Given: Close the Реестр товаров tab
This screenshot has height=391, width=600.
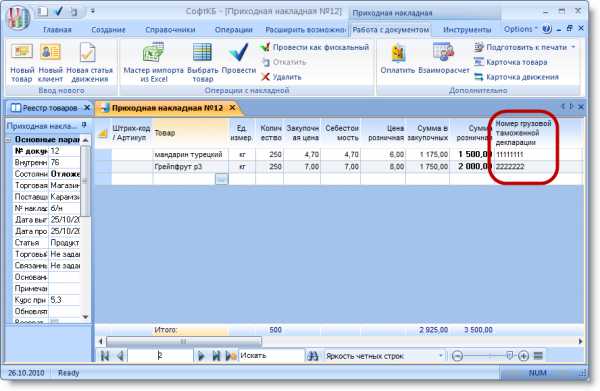Looking at the screenshot, I should [x=87, y=108].
